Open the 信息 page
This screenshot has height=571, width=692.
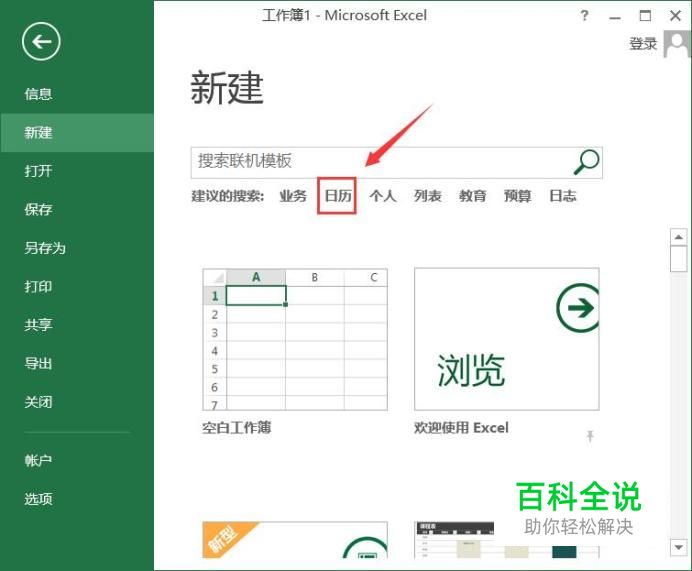coord(38,94)
